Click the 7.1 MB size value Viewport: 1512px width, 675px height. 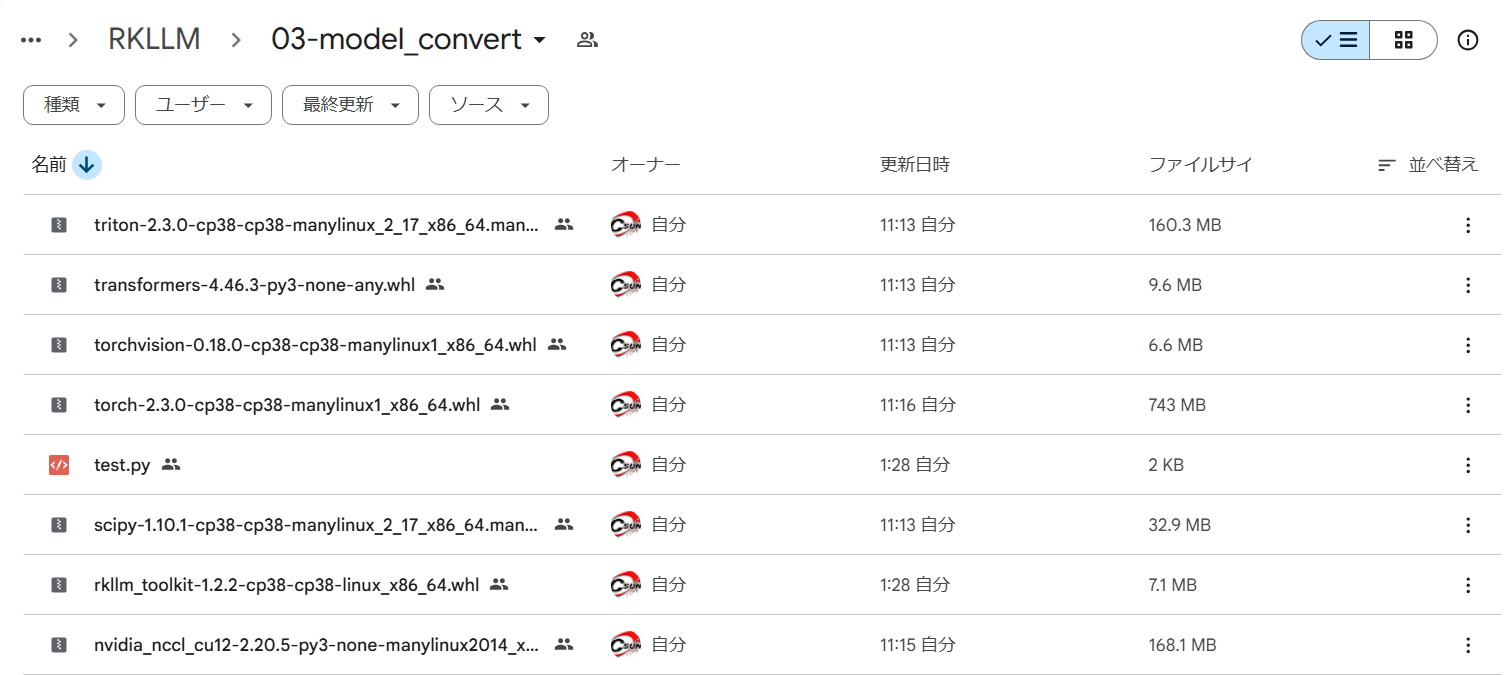click(x=1173, y=585)
